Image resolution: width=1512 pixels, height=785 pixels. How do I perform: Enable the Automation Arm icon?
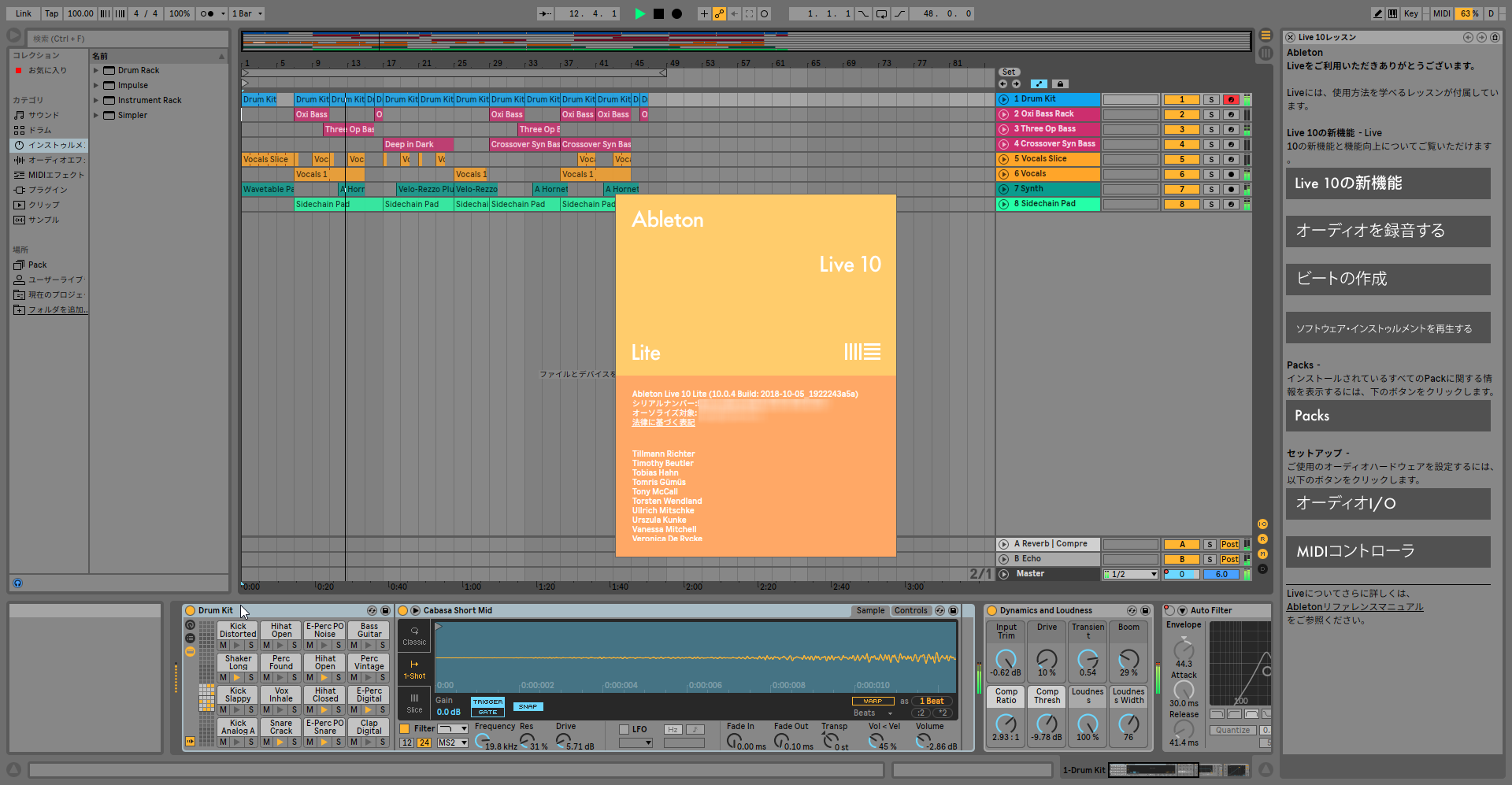tap(719, 13)
